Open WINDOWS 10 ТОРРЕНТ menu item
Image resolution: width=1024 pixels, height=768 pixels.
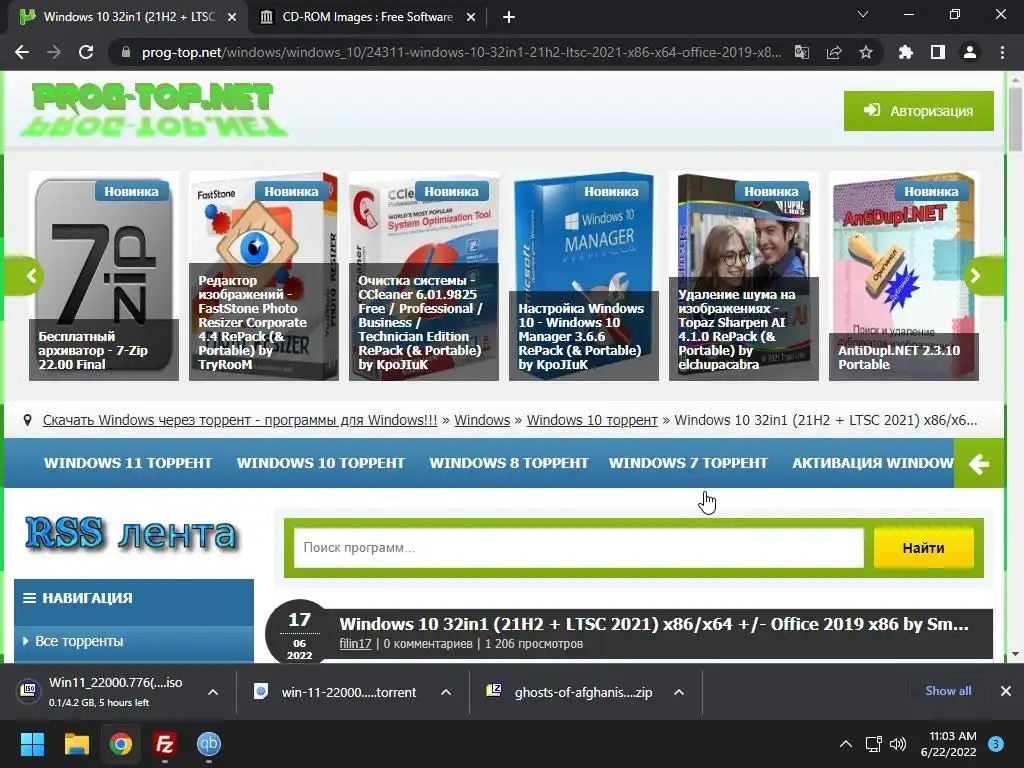click(321, 463)
